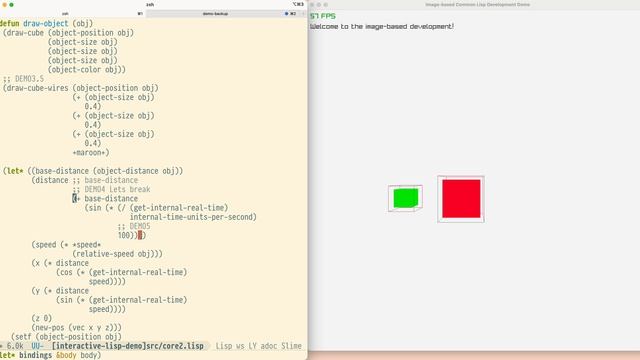The width and height of the screenshot is (640, 360).
Task: Click the '(speed (* *speed*' line
Action: (66, 244)
